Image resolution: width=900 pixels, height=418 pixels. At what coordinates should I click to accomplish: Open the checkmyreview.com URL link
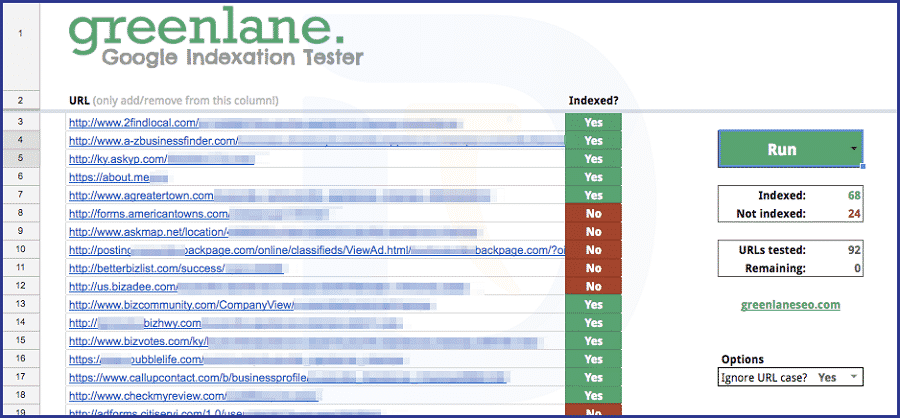[193, 396]
